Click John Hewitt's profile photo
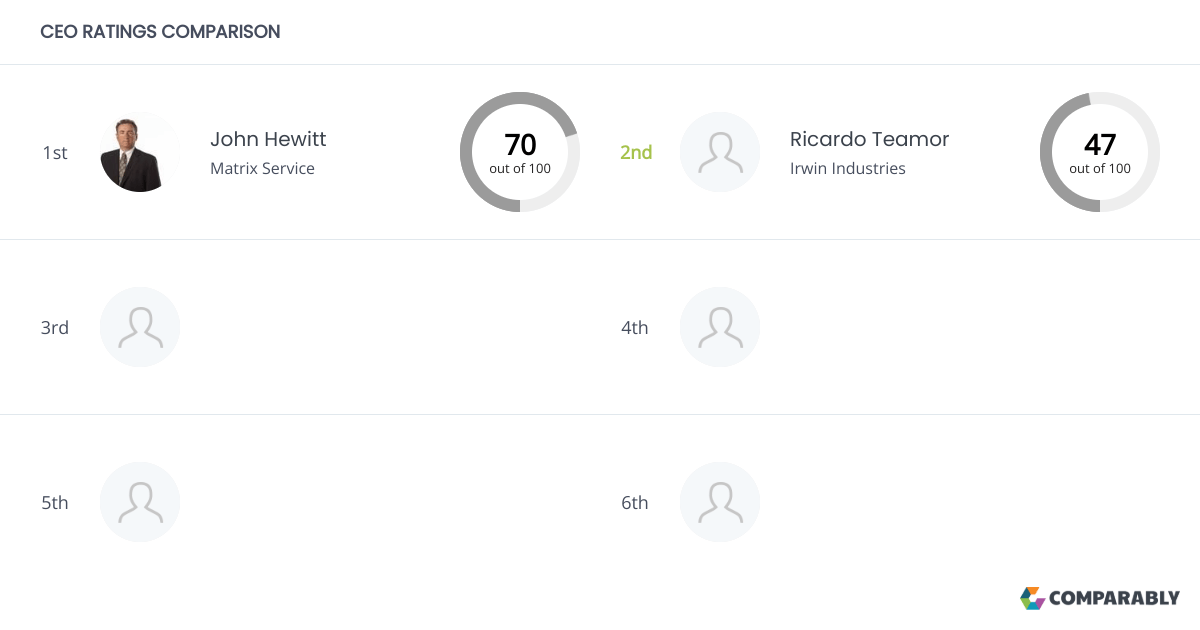Screen dimensions: 1200x630 tap(140, 152)
